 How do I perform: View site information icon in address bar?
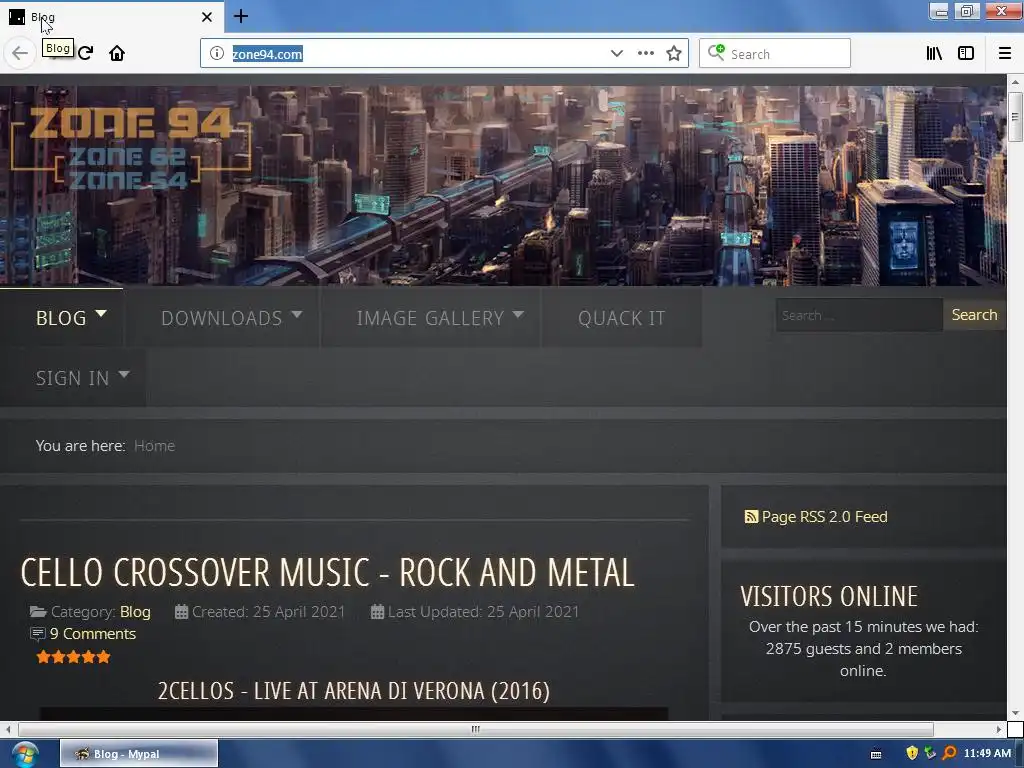pyautogui.click(x=217, y=54)
